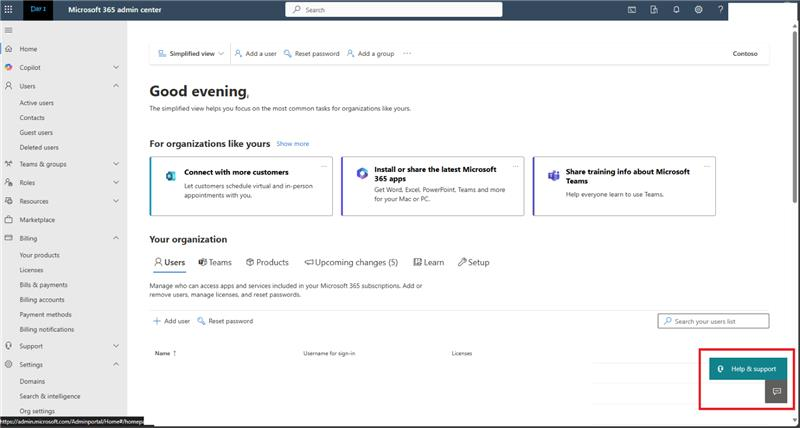
Task: Expand the Teams & groups chevron
Action: coord(116,164)
